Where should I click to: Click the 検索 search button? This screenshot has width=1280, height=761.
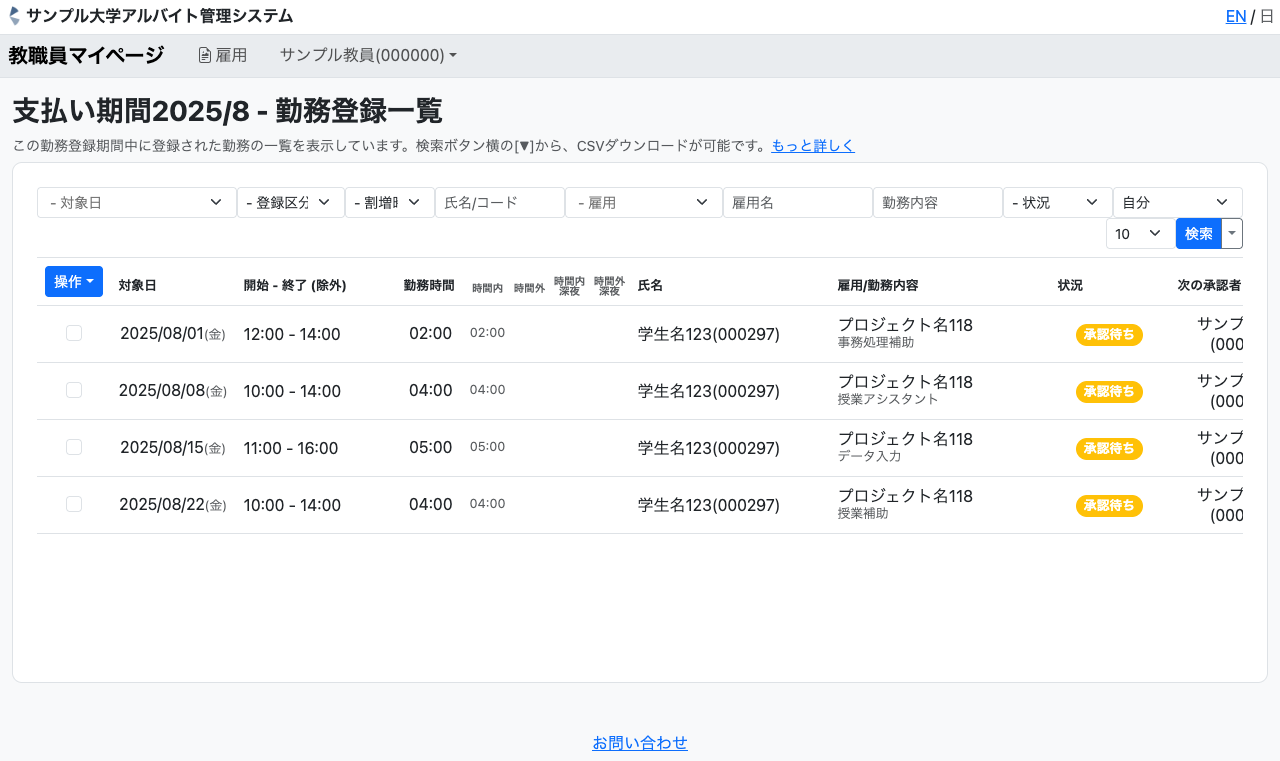pyautogui.click(x=1199, y=233)
